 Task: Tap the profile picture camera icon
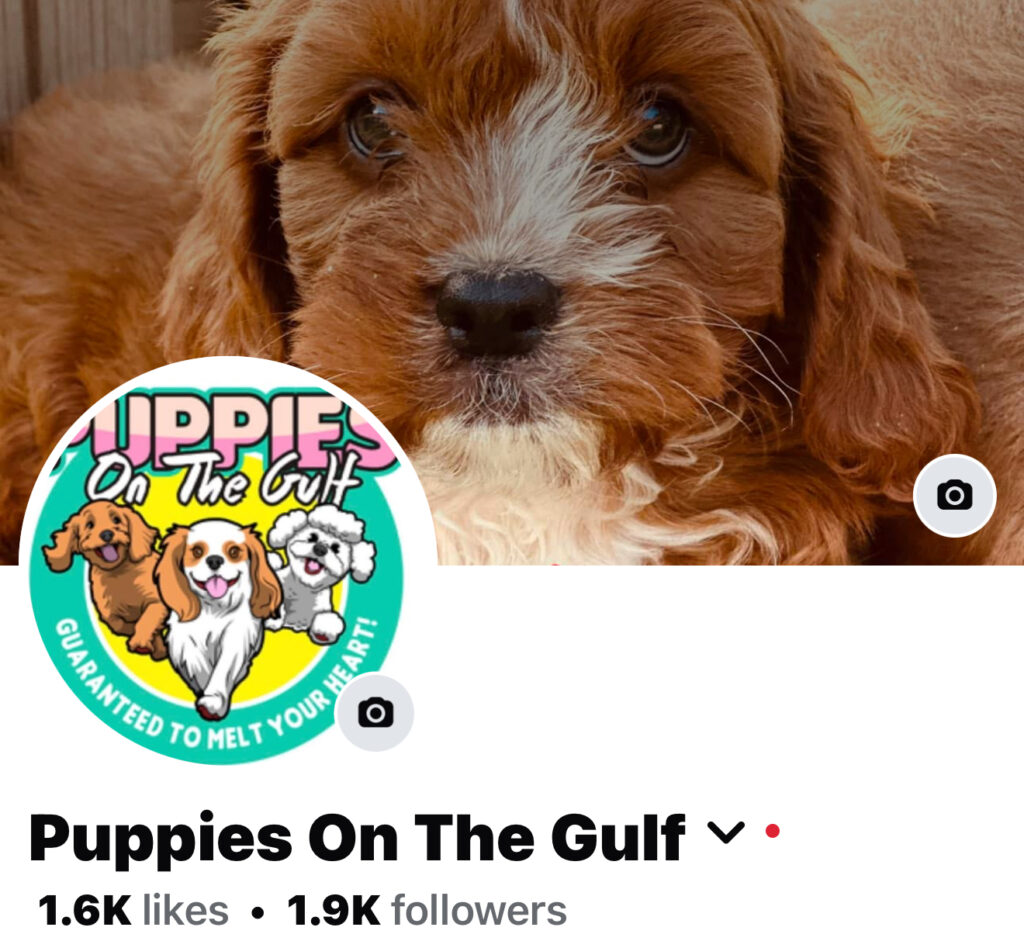(x=375, y=712)
